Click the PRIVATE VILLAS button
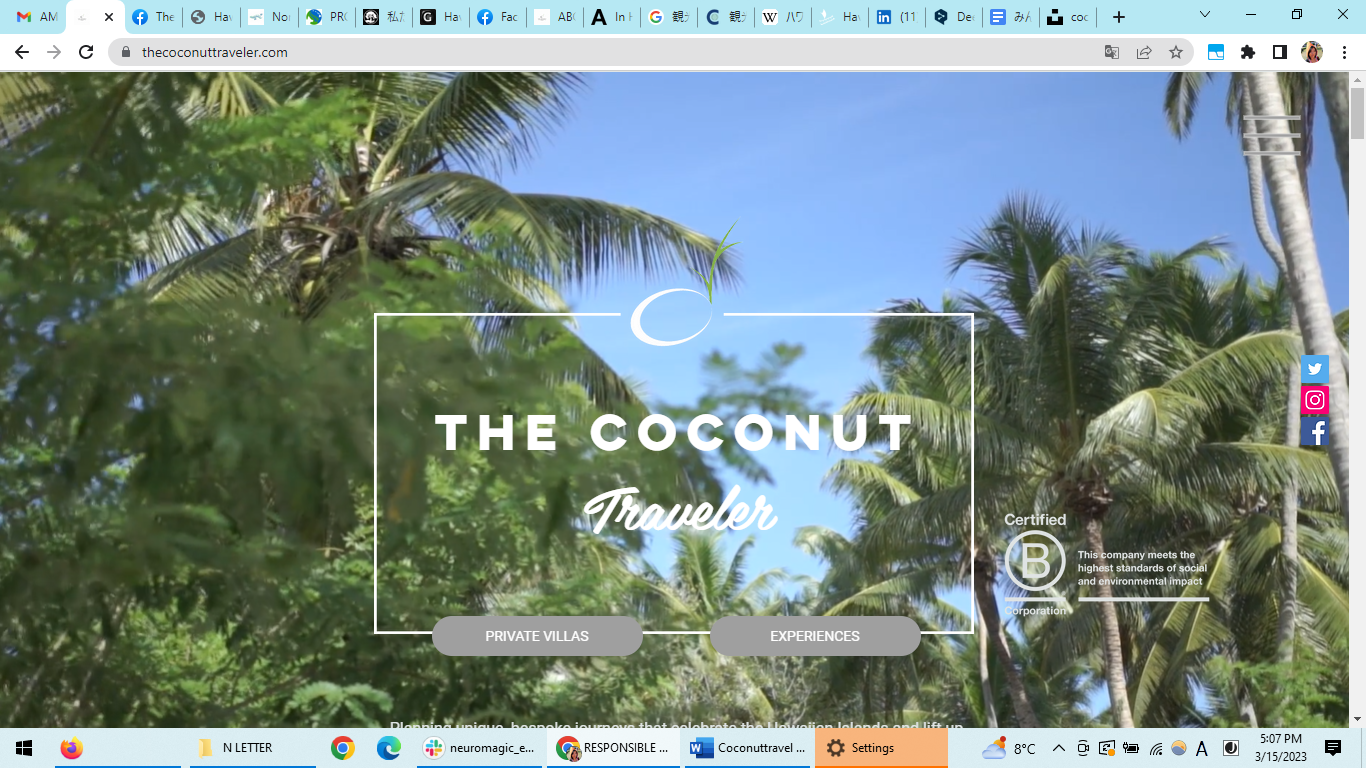Screen dimensions: 1366x768 [537, 636]
